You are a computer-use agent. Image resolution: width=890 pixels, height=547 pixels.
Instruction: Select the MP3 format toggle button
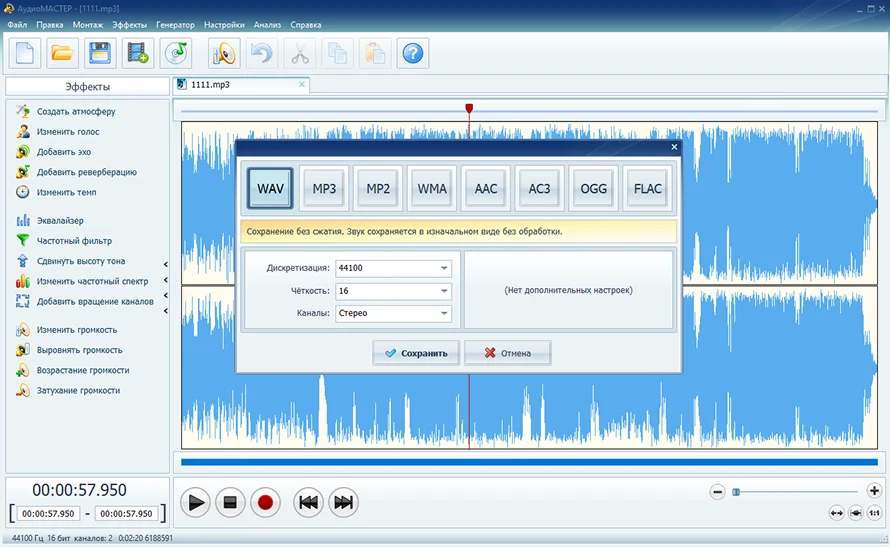pyautogui.click(x=324, y=188)
